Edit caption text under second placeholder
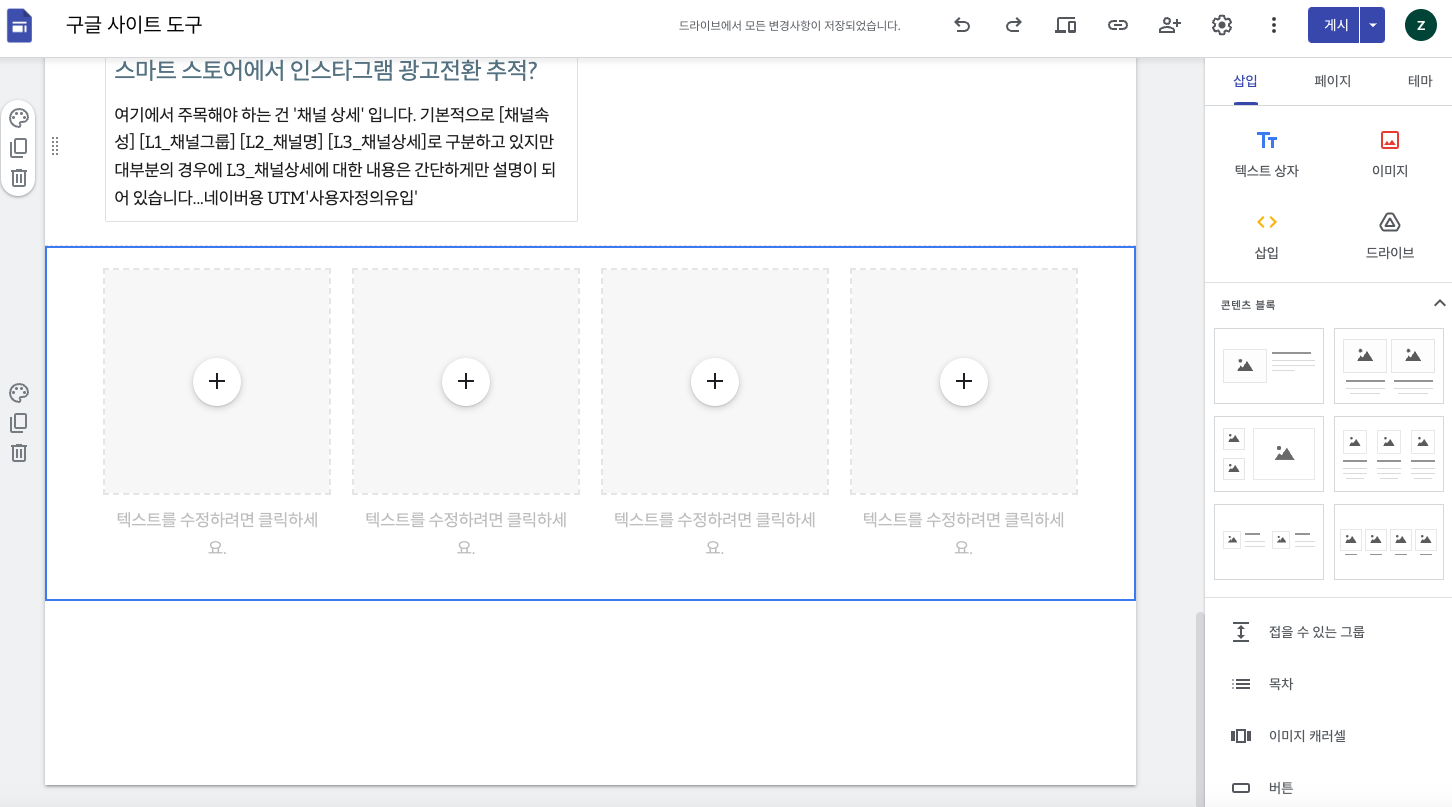 (x=466, y=533)
